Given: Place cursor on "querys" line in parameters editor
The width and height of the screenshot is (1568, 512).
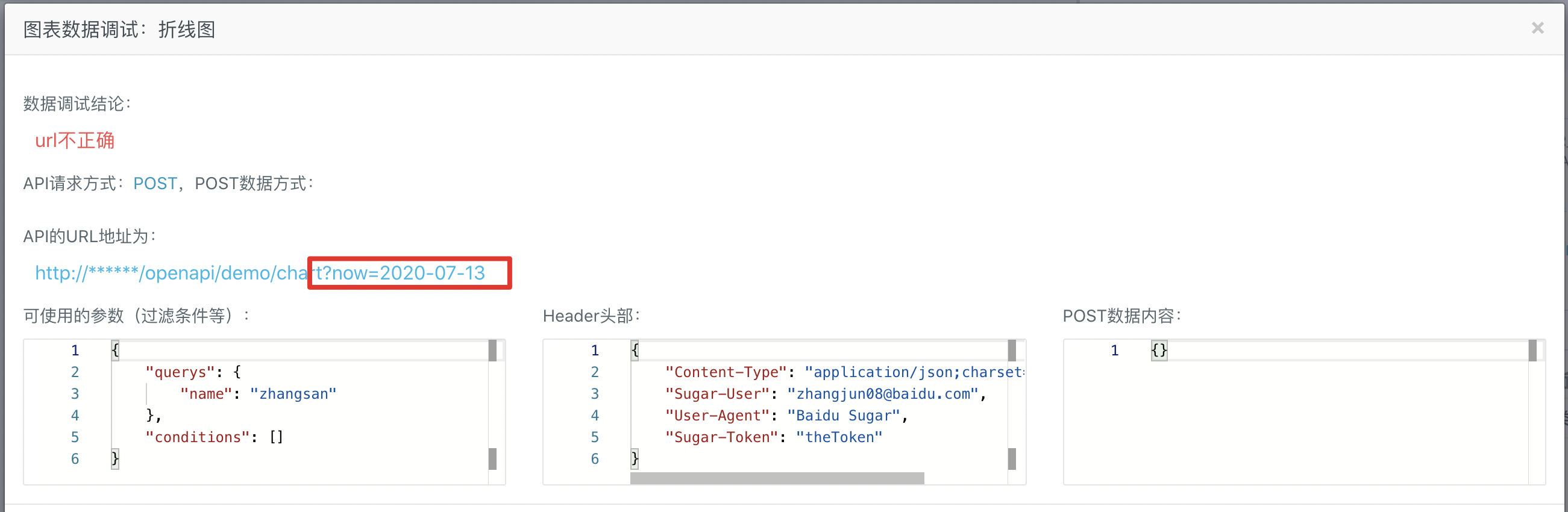Looking at the screenshot, I should [x=193, y=372].
